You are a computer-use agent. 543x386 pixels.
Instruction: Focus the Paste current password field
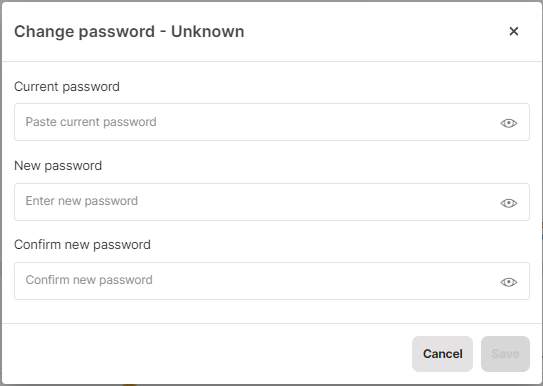tap(272, 122)
